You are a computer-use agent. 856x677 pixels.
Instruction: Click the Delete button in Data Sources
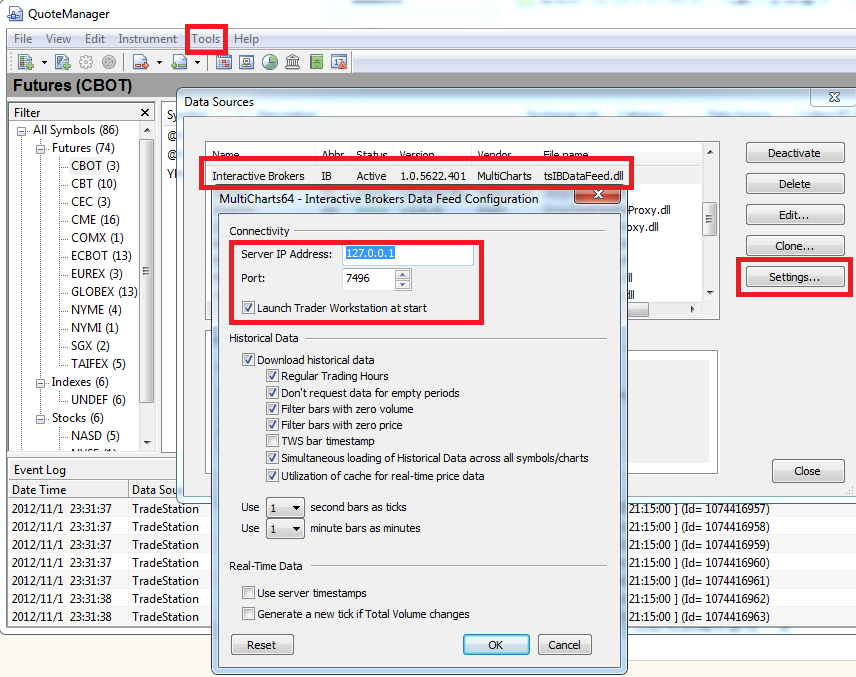794,184
